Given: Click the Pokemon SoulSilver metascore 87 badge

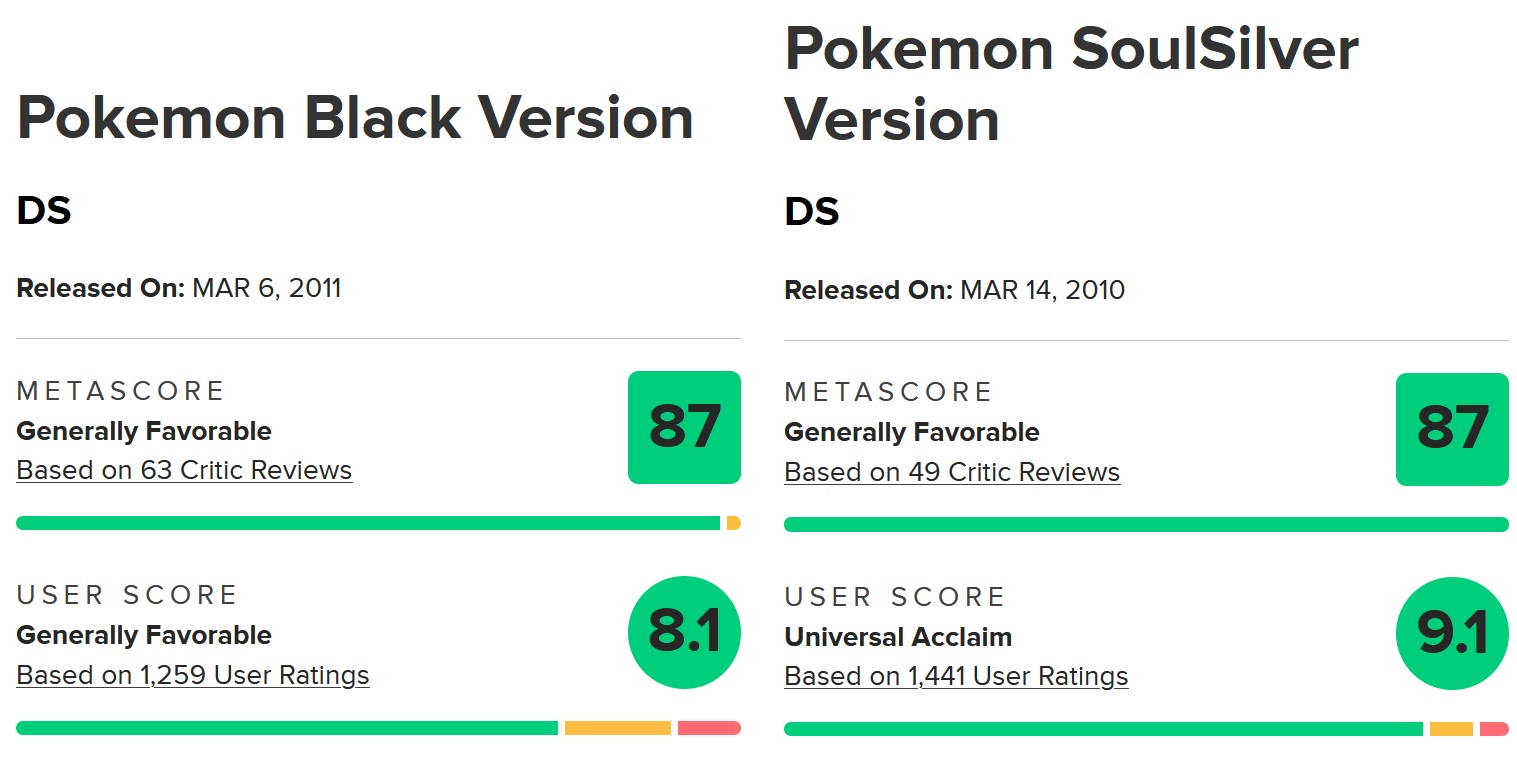Looking at the screenshot, I should 1452,429.
